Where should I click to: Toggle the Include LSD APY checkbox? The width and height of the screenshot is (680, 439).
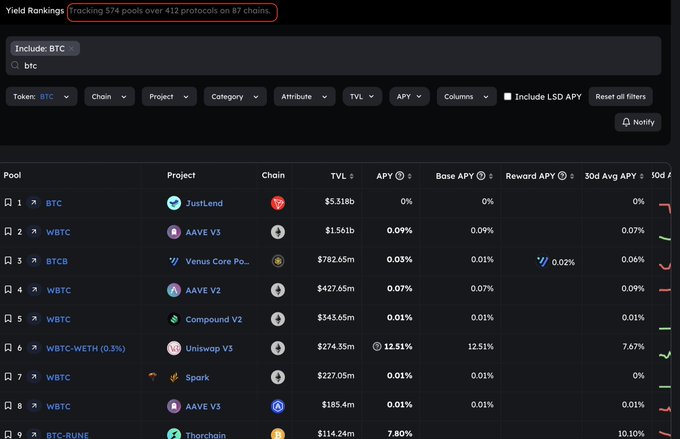507,96
